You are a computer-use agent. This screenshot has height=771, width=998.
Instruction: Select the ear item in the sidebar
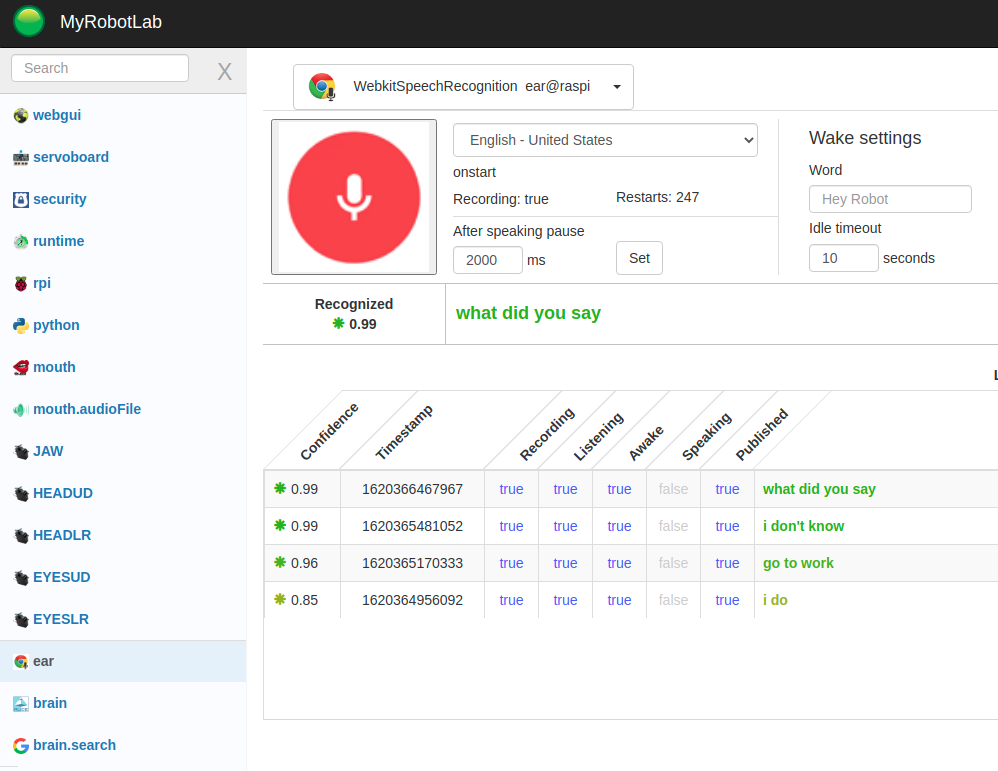tap(43, 662)
